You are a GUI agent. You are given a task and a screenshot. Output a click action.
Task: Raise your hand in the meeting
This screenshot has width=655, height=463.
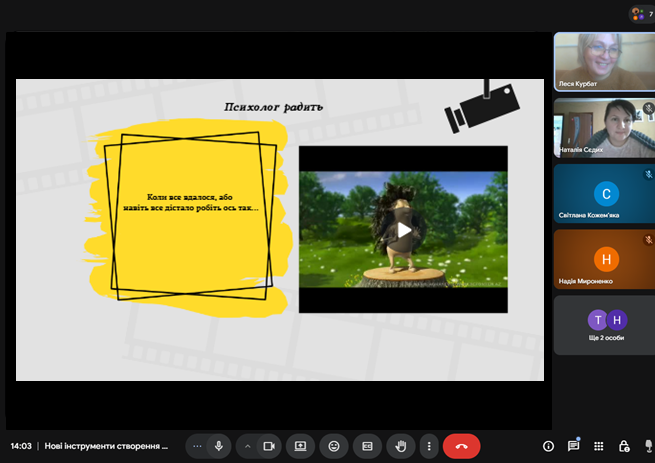pos(401,446)
